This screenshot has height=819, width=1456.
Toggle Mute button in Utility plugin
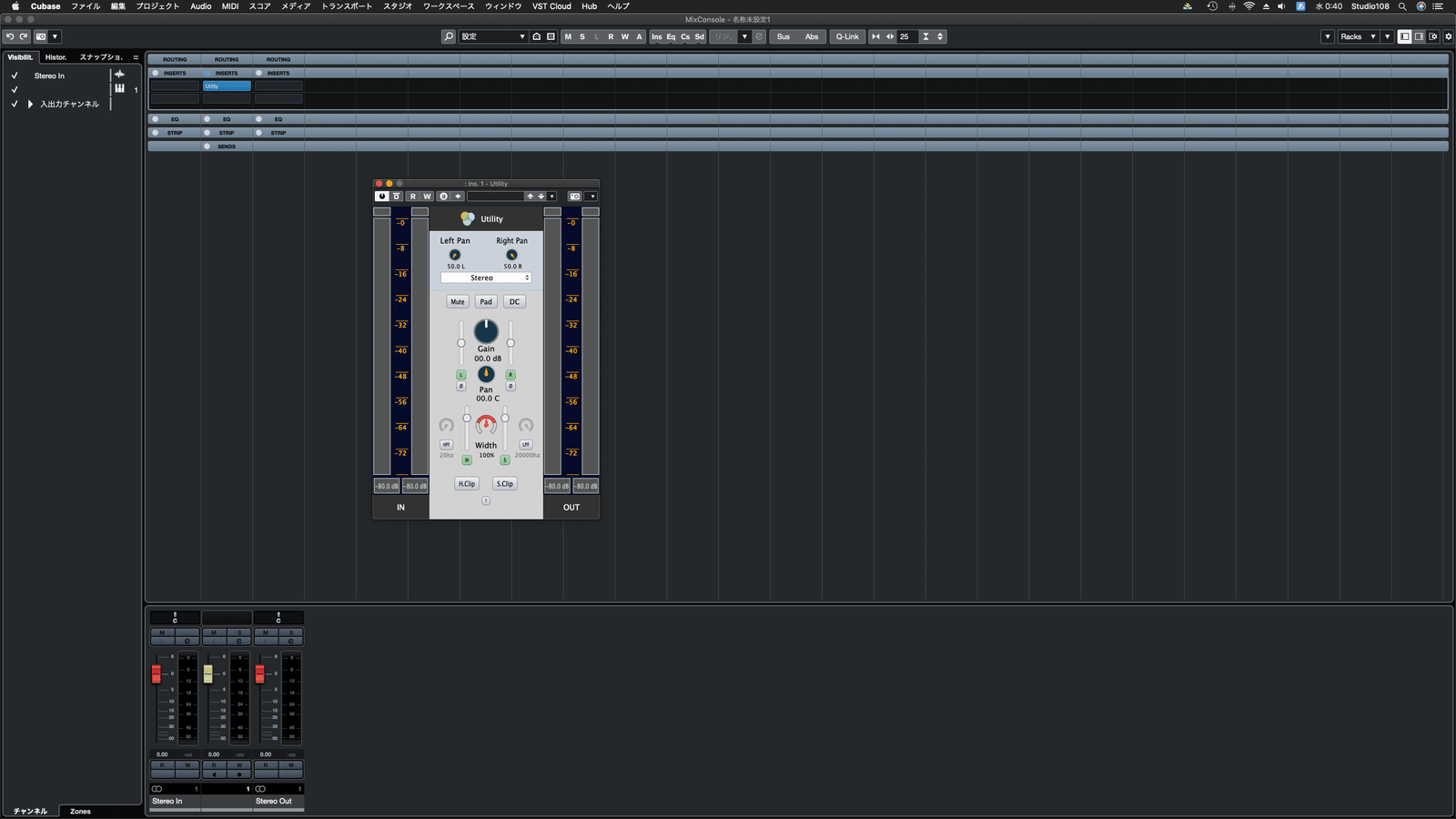(x=458, y=301)
